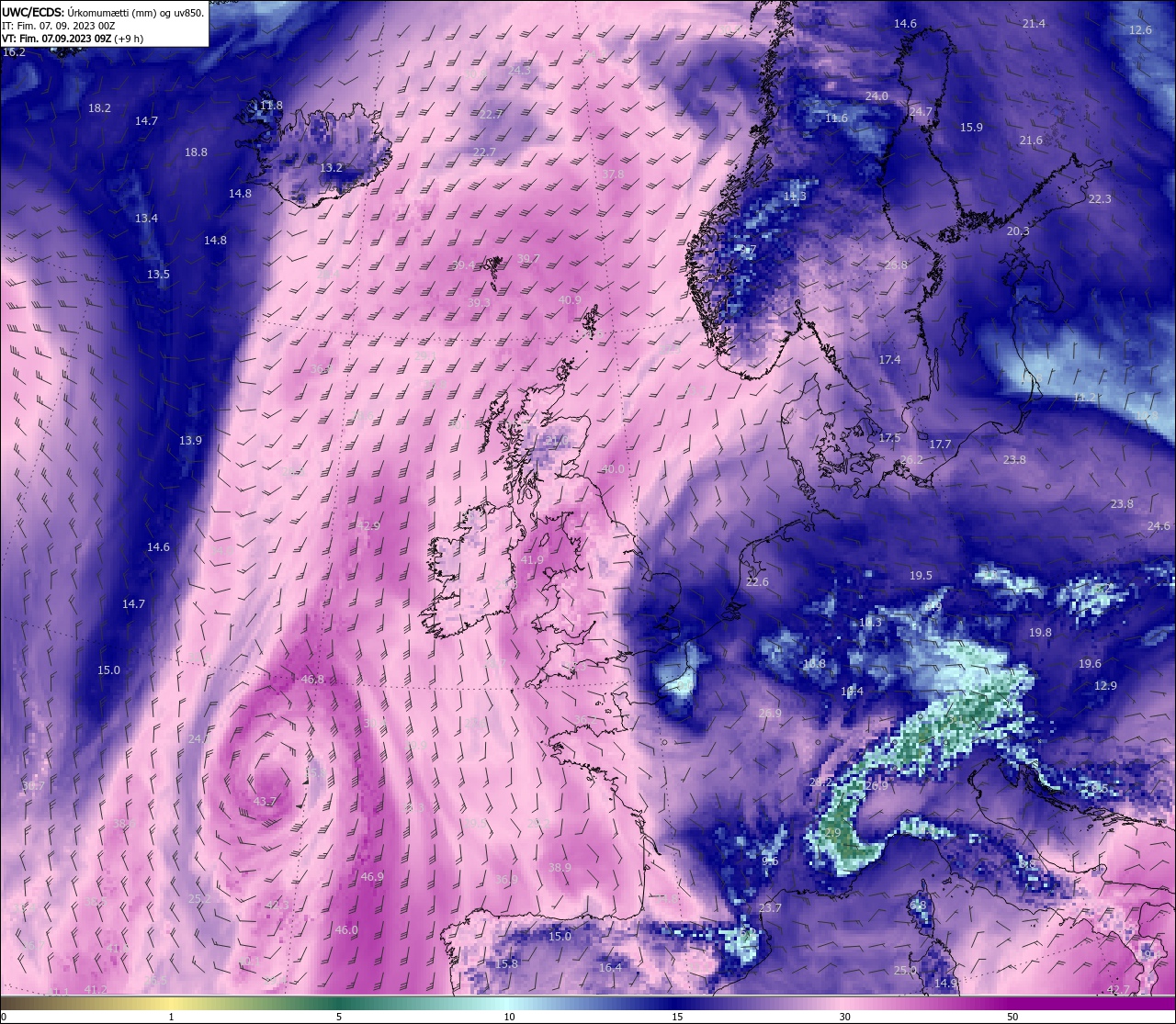Screen dimensions: 1176x1024
Task: Click the value '40.0' near Scotland
Action: [x=613, y=469]
